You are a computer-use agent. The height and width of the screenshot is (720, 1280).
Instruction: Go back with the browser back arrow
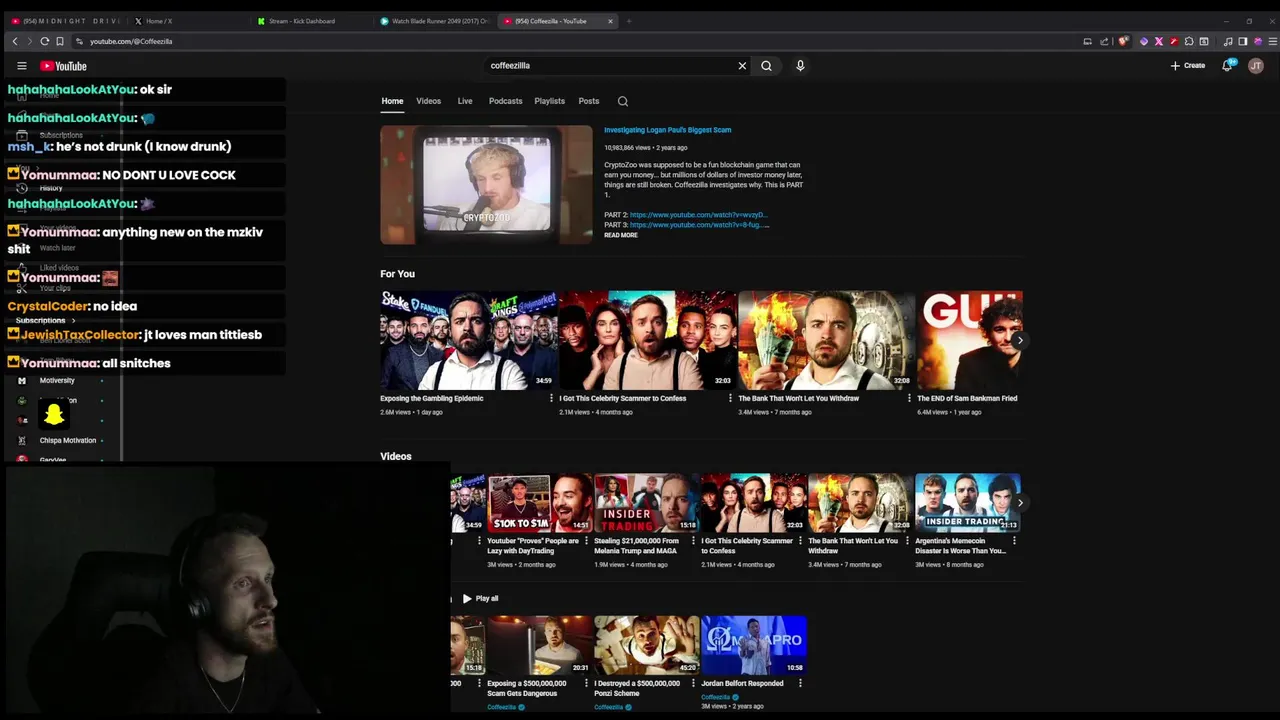point(15,41)
